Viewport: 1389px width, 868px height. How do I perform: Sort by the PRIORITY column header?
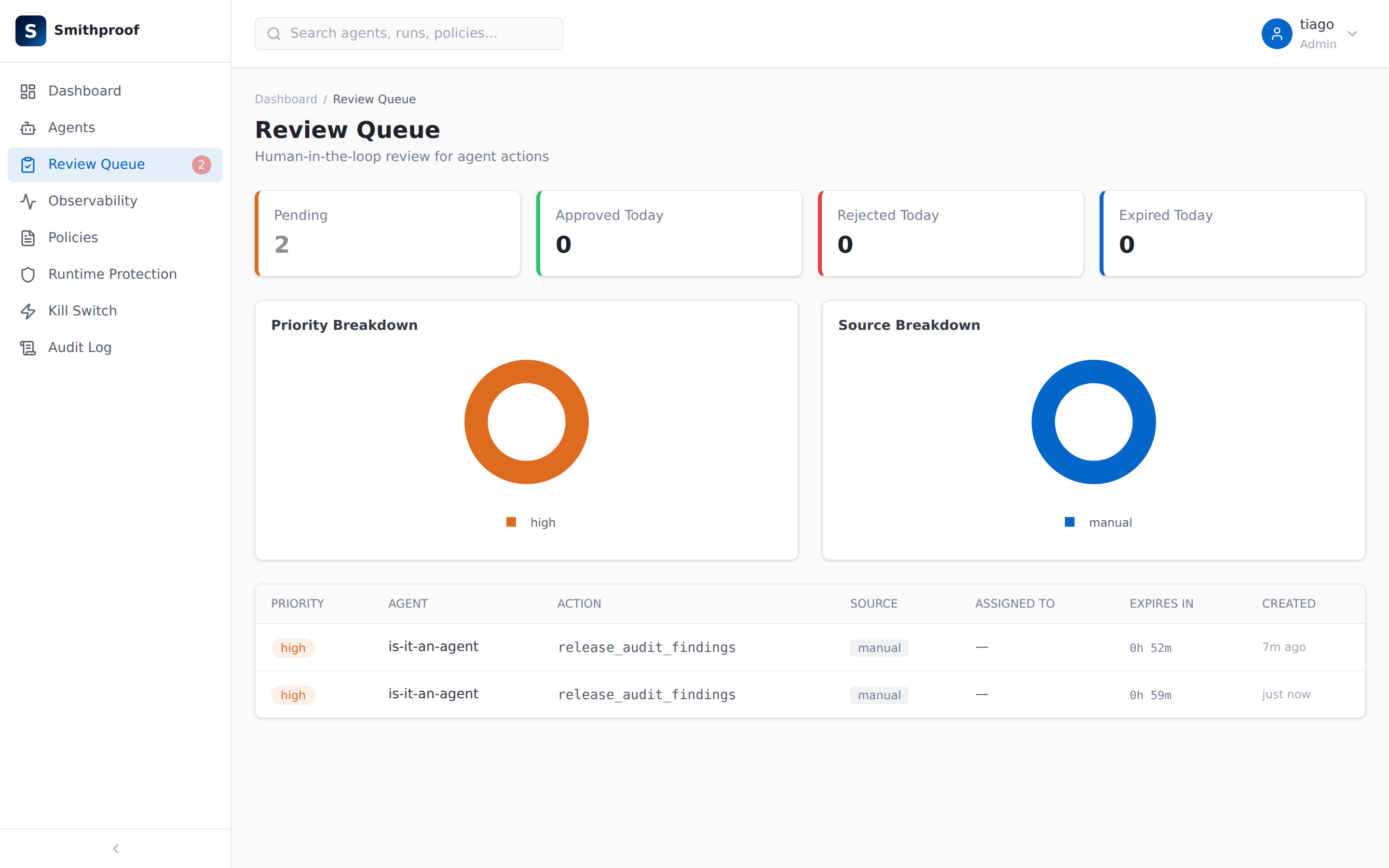pyautogui.click(x=297, y=604)
